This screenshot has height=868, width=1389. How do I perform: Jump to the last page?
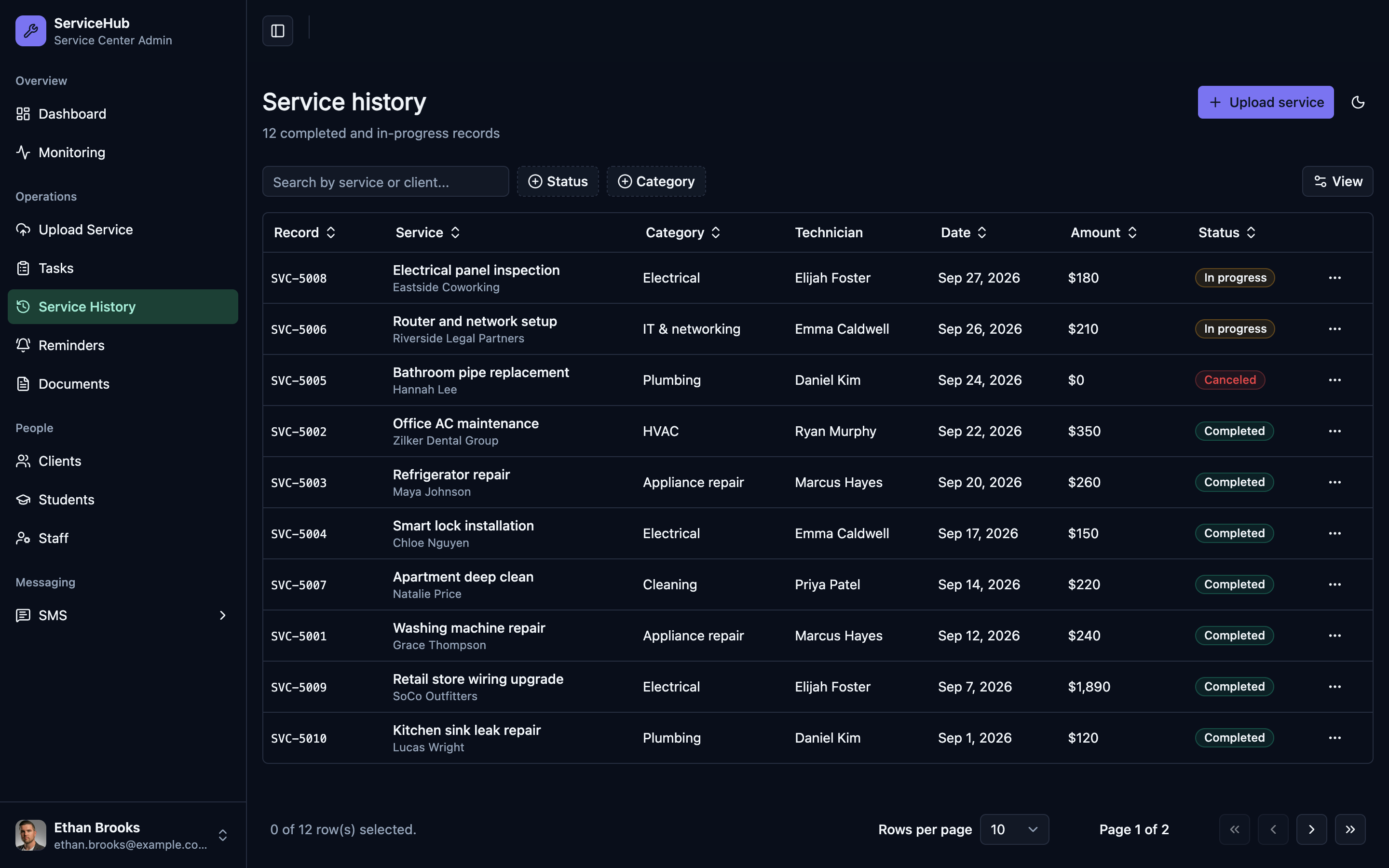pos(1350,829)
